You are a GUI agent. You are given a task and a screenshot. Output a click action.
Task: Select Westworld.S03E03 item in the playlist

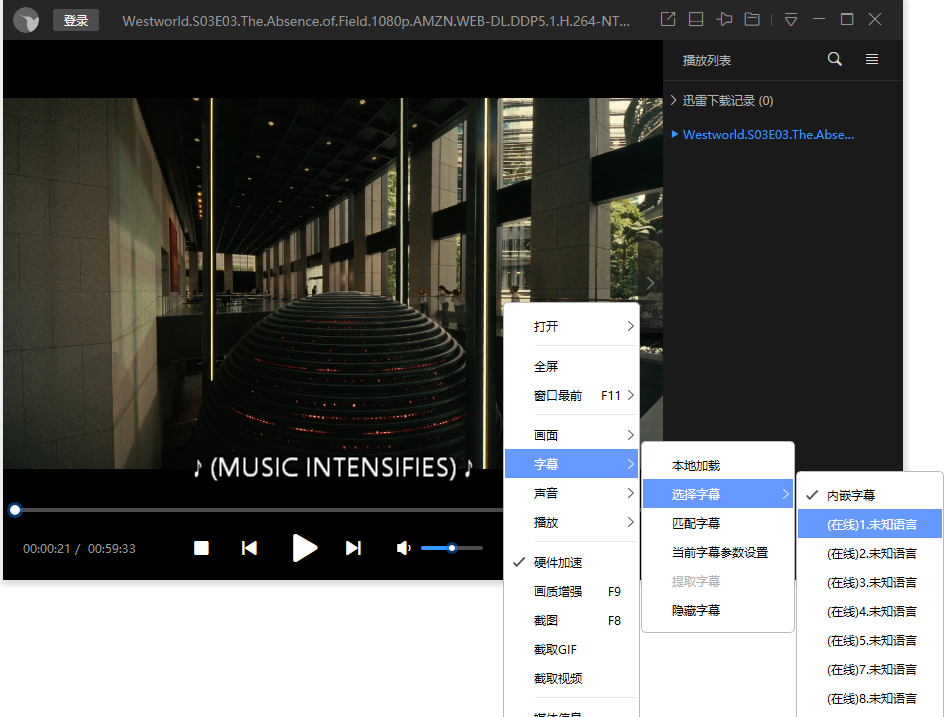click(768, 135)
